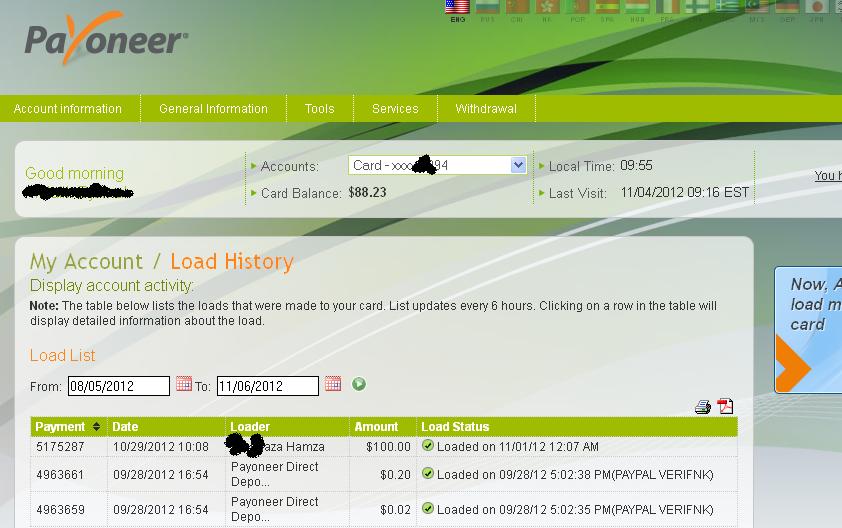842x528 pixels.
Task: Select the Greek striped flag
Action: point(727,7)
